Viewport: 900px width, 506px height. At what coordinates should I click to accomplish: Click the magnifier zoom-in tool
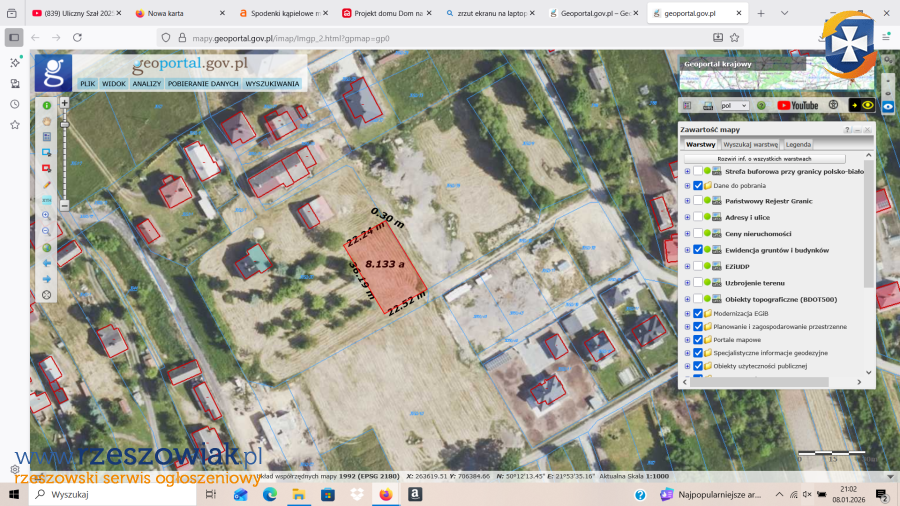pos(46,216)
